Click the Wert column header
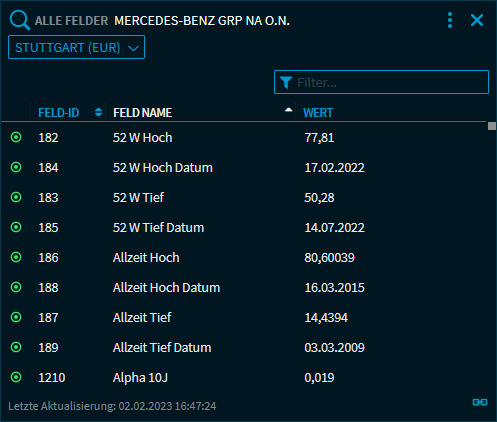Screen dimensions: 497x422 [x=318, y=113]
